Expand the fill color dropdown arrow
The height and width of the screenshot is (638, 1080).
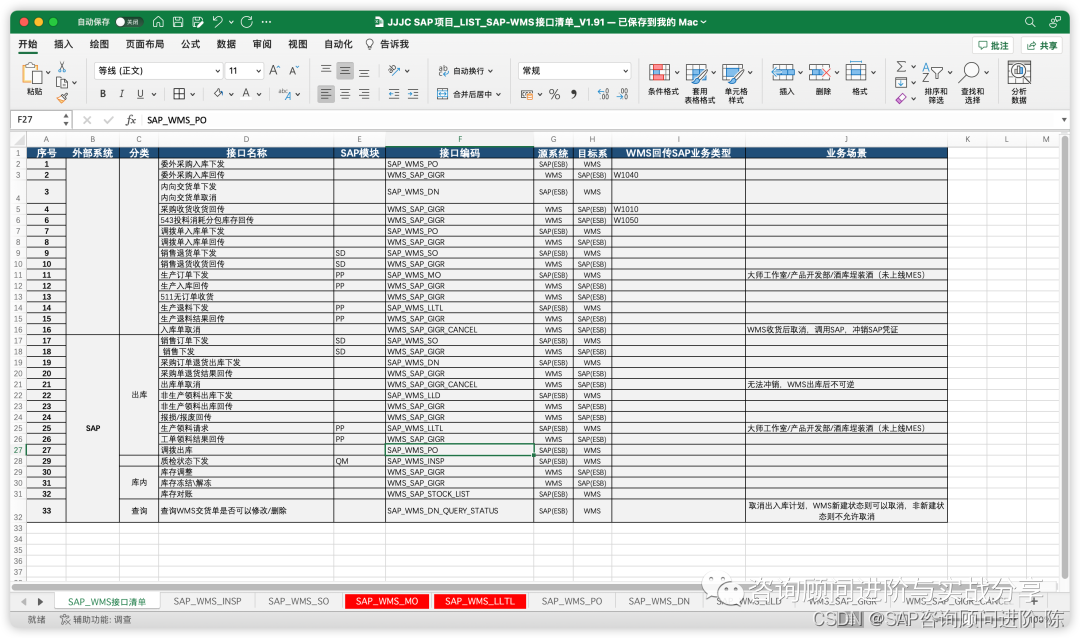[231, 94]
